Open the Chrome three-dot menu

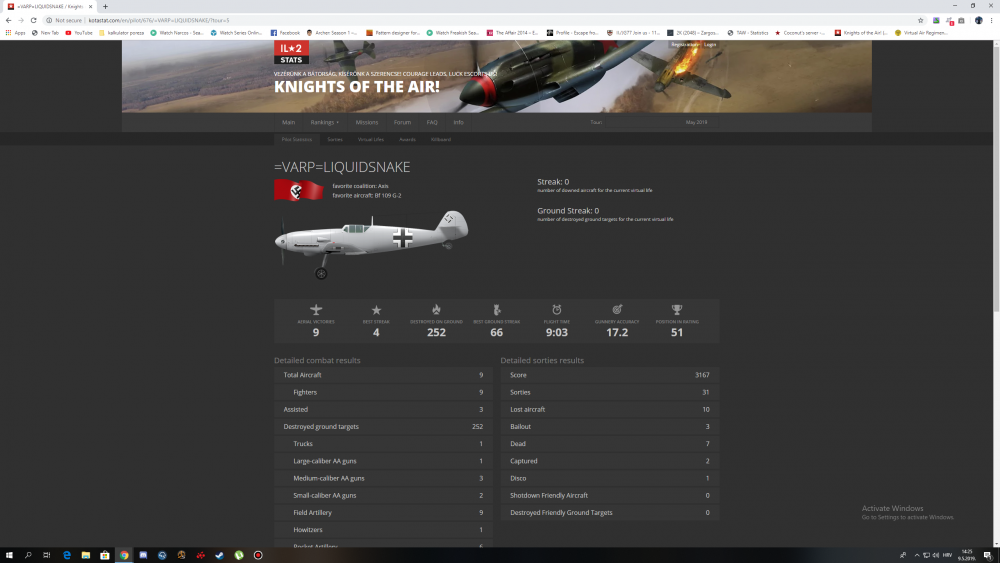[990, 20]
